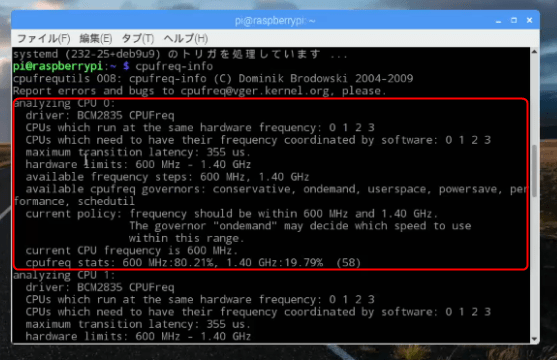Image resolution: width=557 pixels, height=360 pixels.
Task: Click the green 'pi@raspberrypi' prompt text
Action: 58,66
